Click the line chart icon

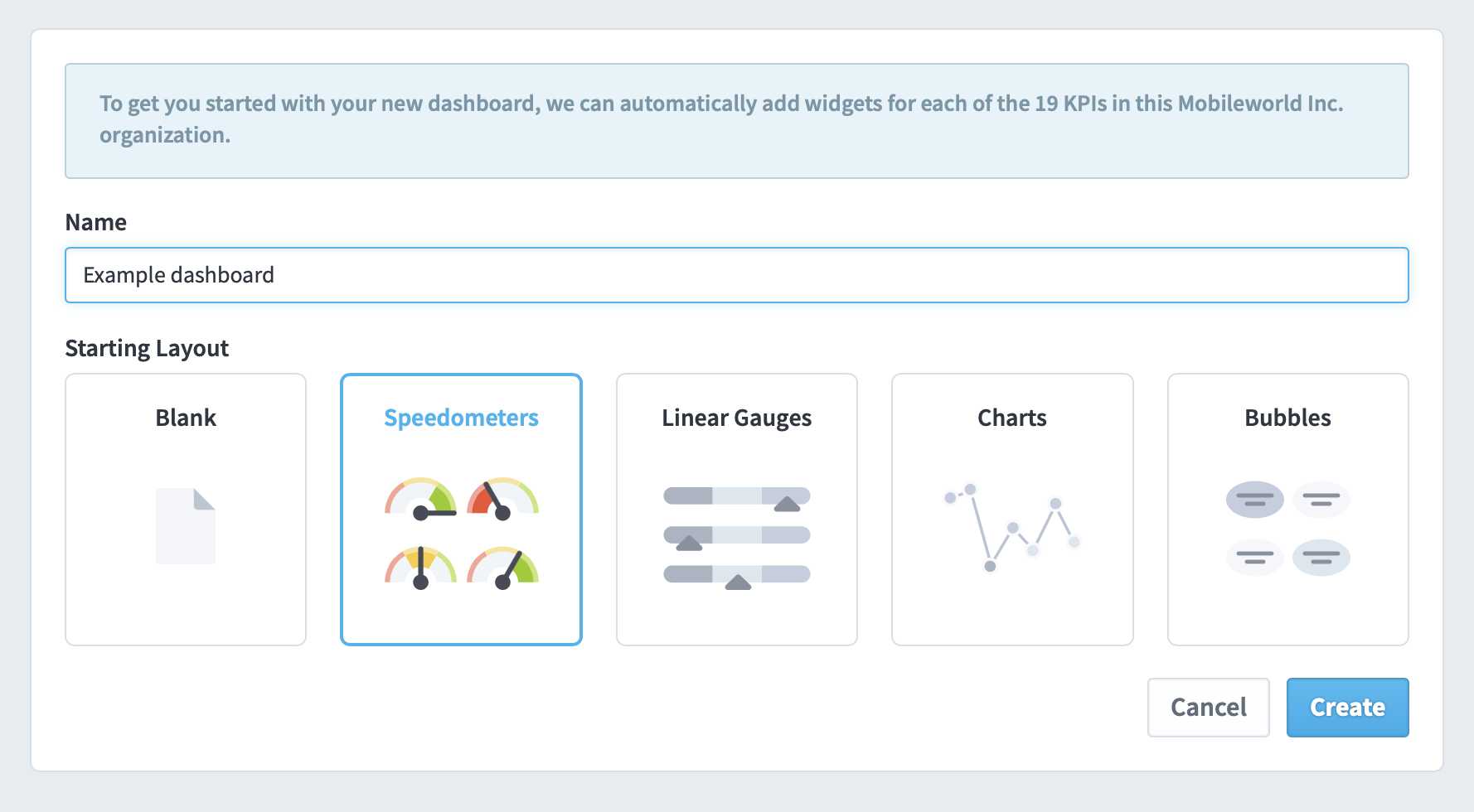pyautogui.click(x=1012, y=528)
